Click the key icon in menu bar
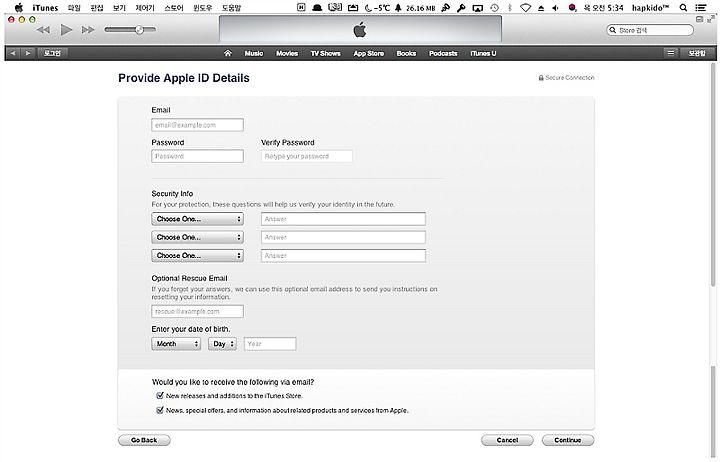This screenshot has height=462, width=720. (x=461, y=8)
